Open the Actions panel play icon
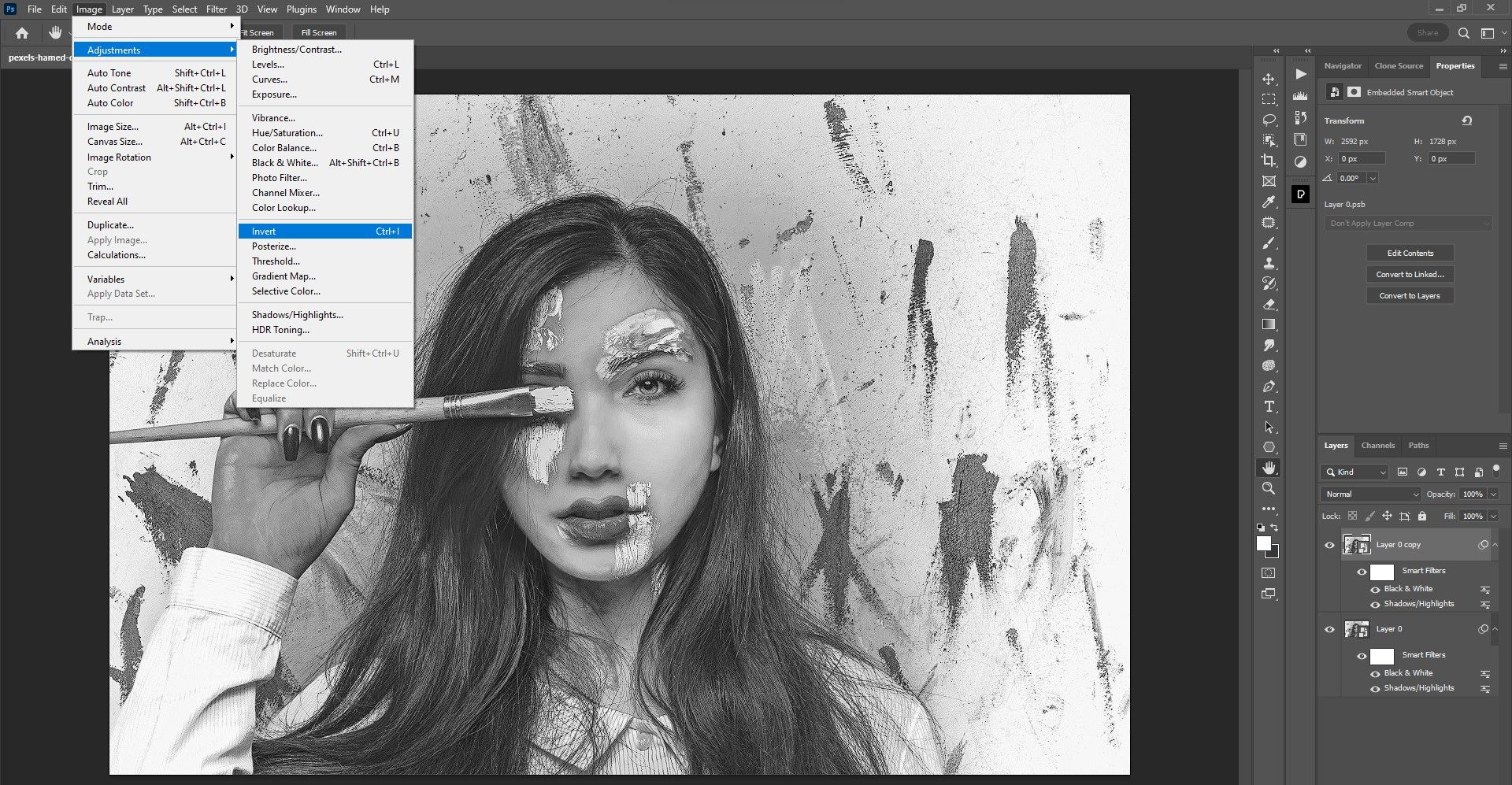1512x785 pixels. [x=1301, y=74]
